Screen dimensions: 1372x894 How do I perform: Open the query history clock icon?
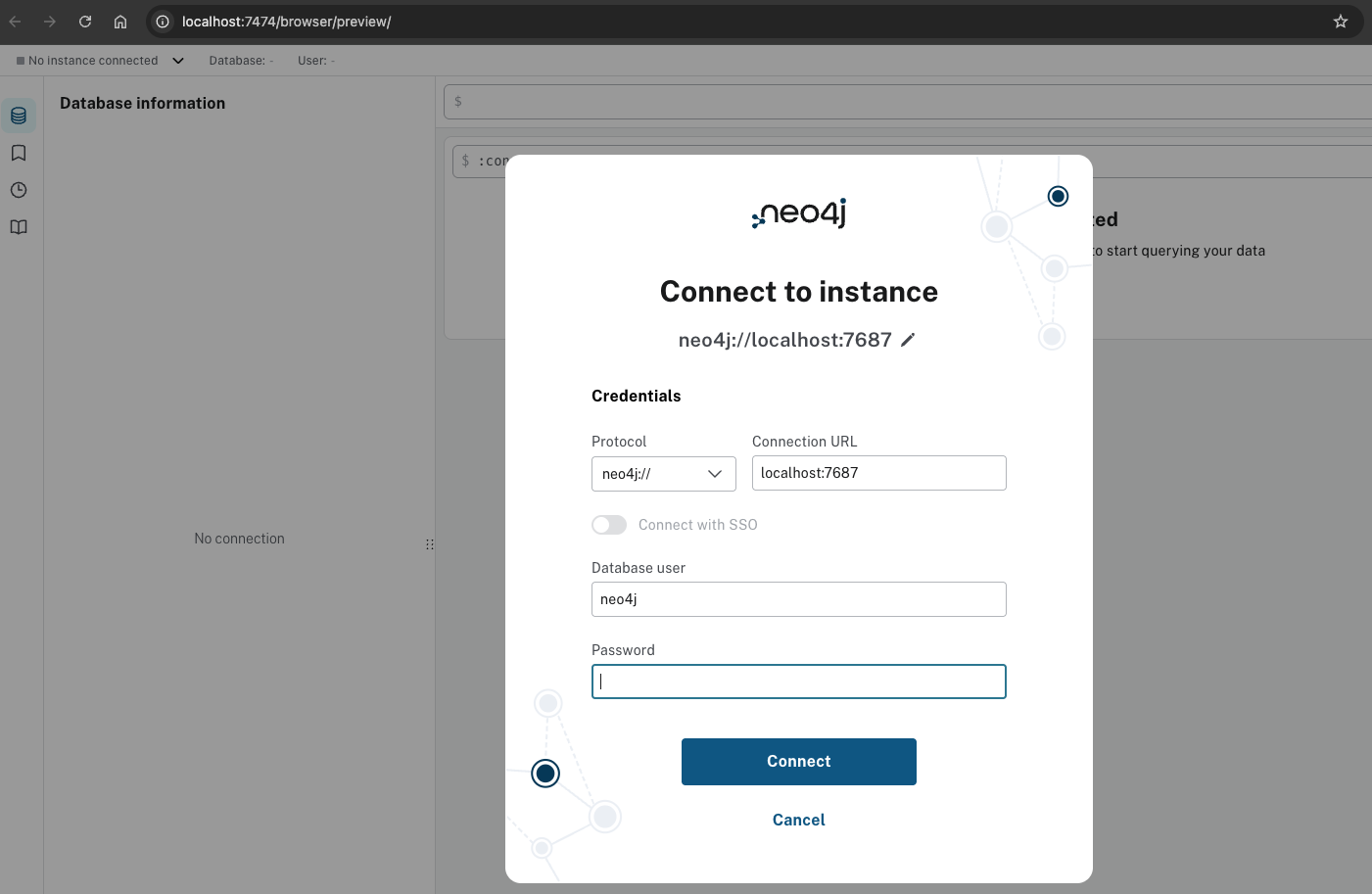tap(19, 190)
